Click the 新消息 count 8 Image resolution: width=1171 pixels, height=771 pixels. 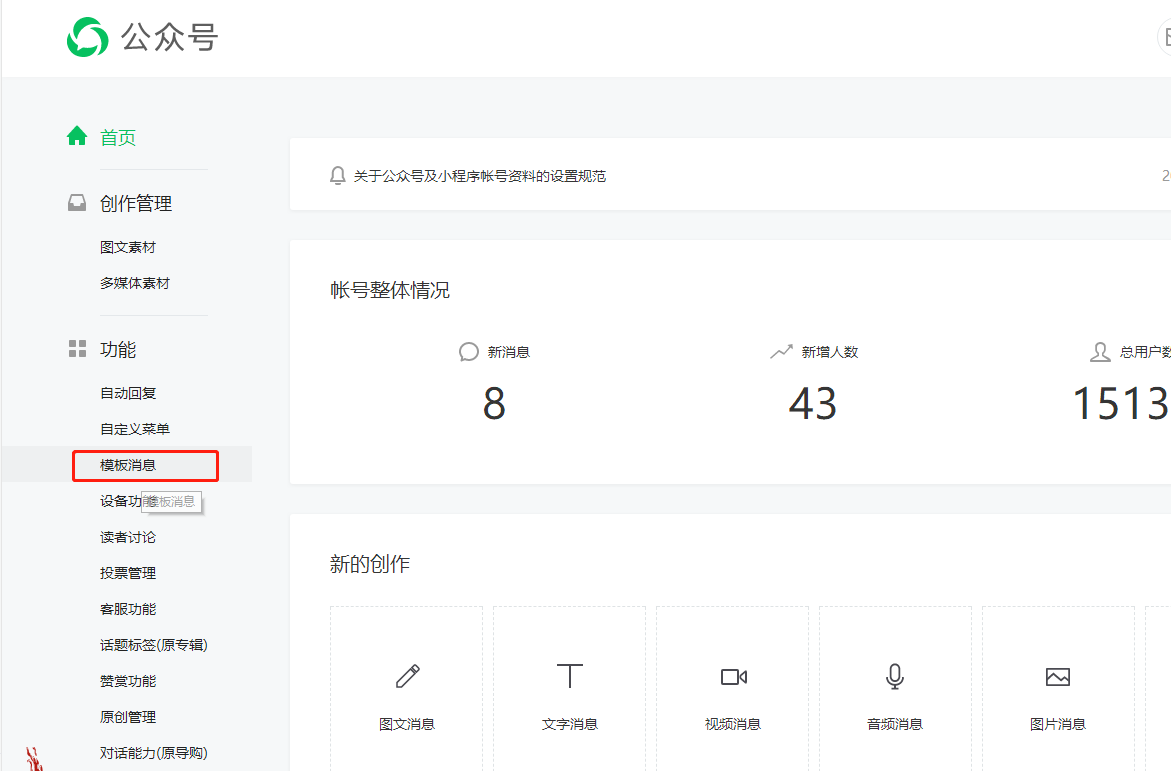(494, 404)
